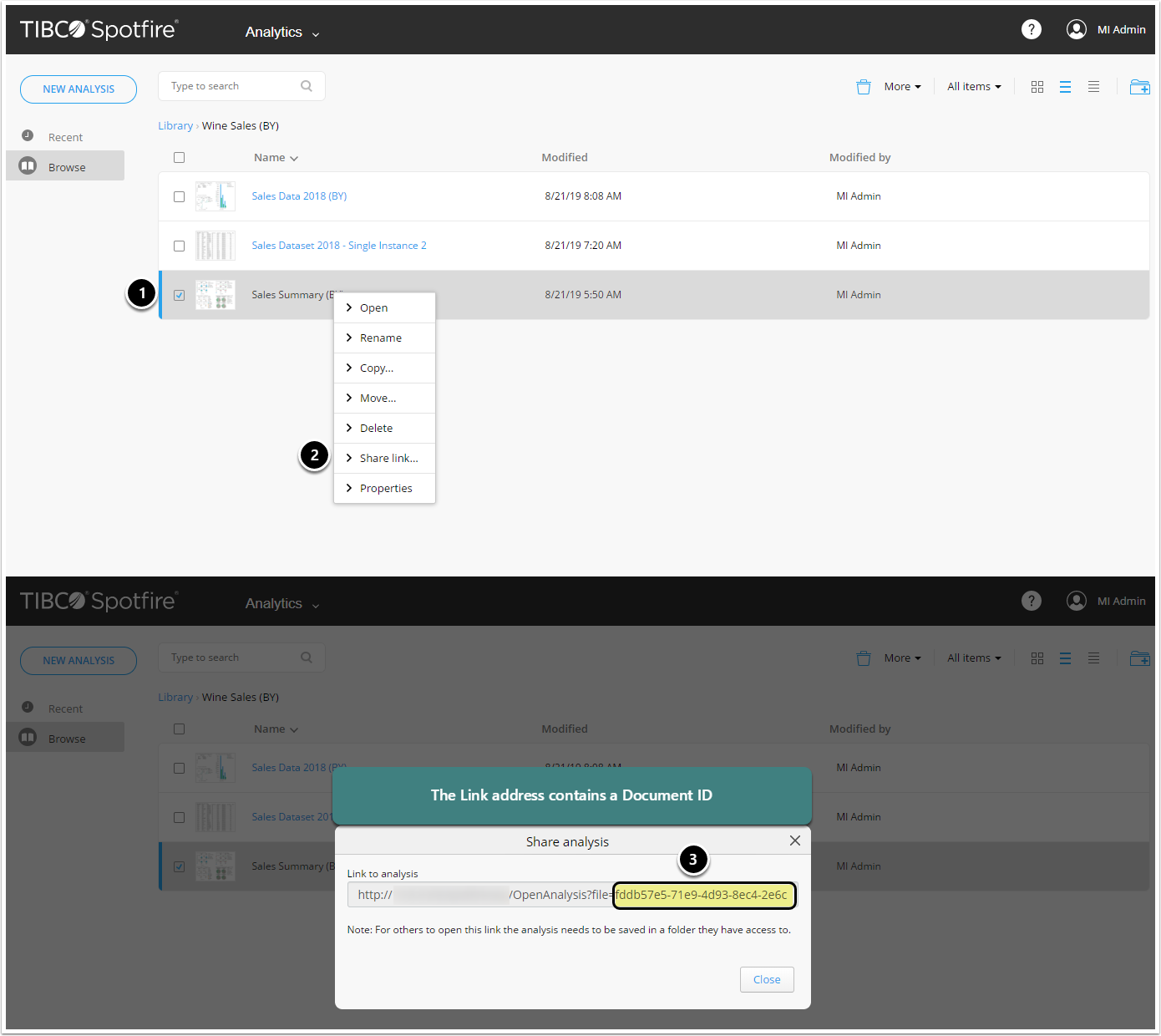Image resolution: width=1161 pixels, height=1036 pixels.
Task: Click the search magnifier icon in undimmed search box
Action: [x=307, y=86]
